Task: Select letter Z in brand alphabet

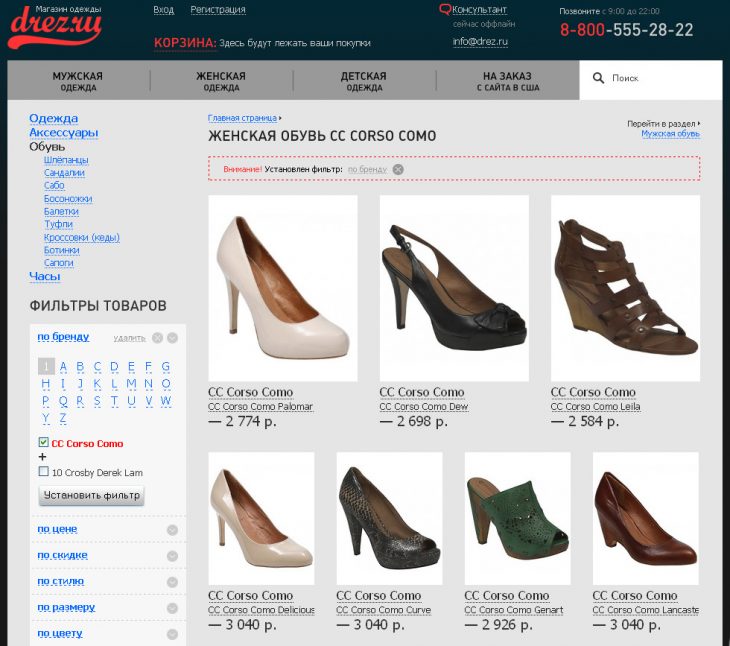Action: pyautogui.click(x=63, y=418)
